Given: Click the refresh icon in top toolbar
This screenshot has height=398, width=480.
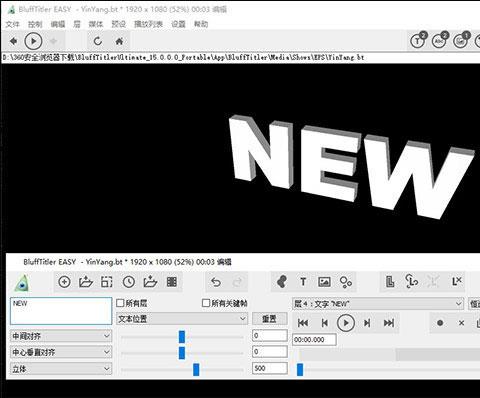Looking at the screenshot, I should pyautogui.click(x=98, y=41).
